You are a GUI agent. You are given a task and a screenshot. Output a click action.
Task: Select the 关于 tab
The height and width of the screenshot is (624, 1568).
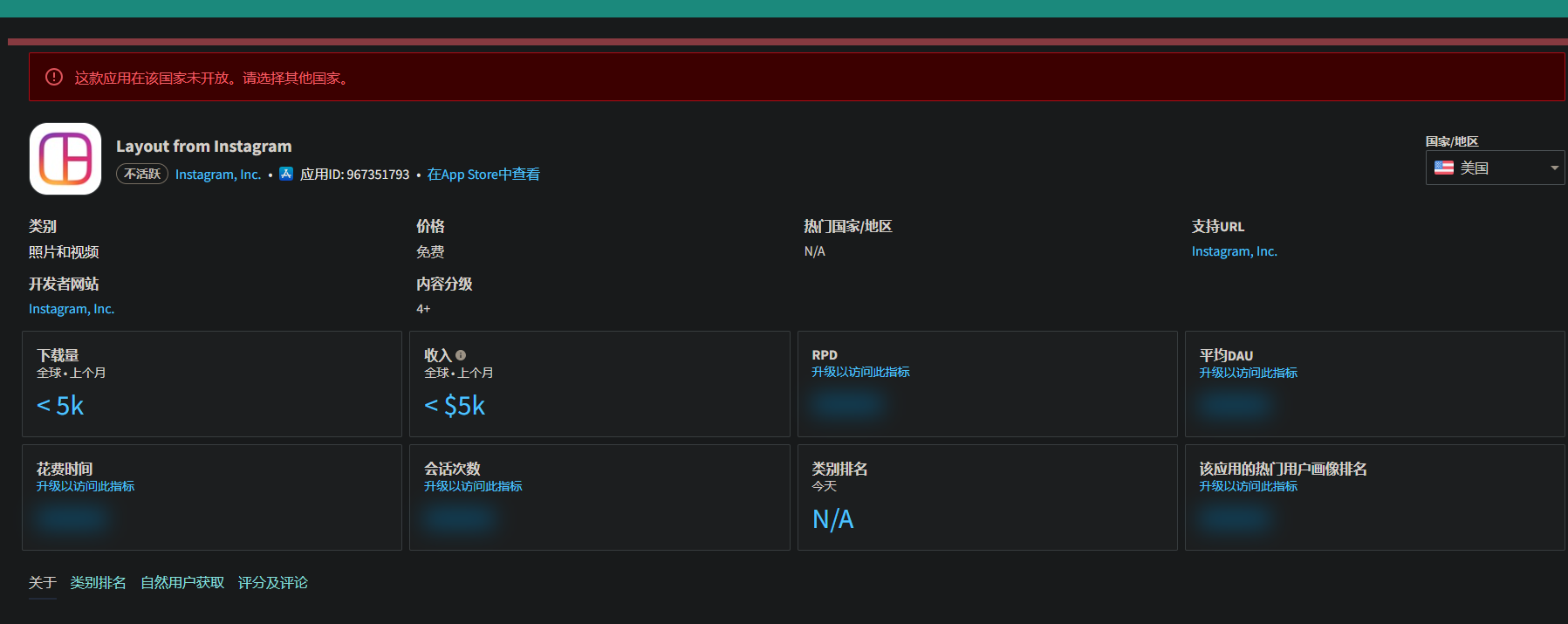click(42, 582)
